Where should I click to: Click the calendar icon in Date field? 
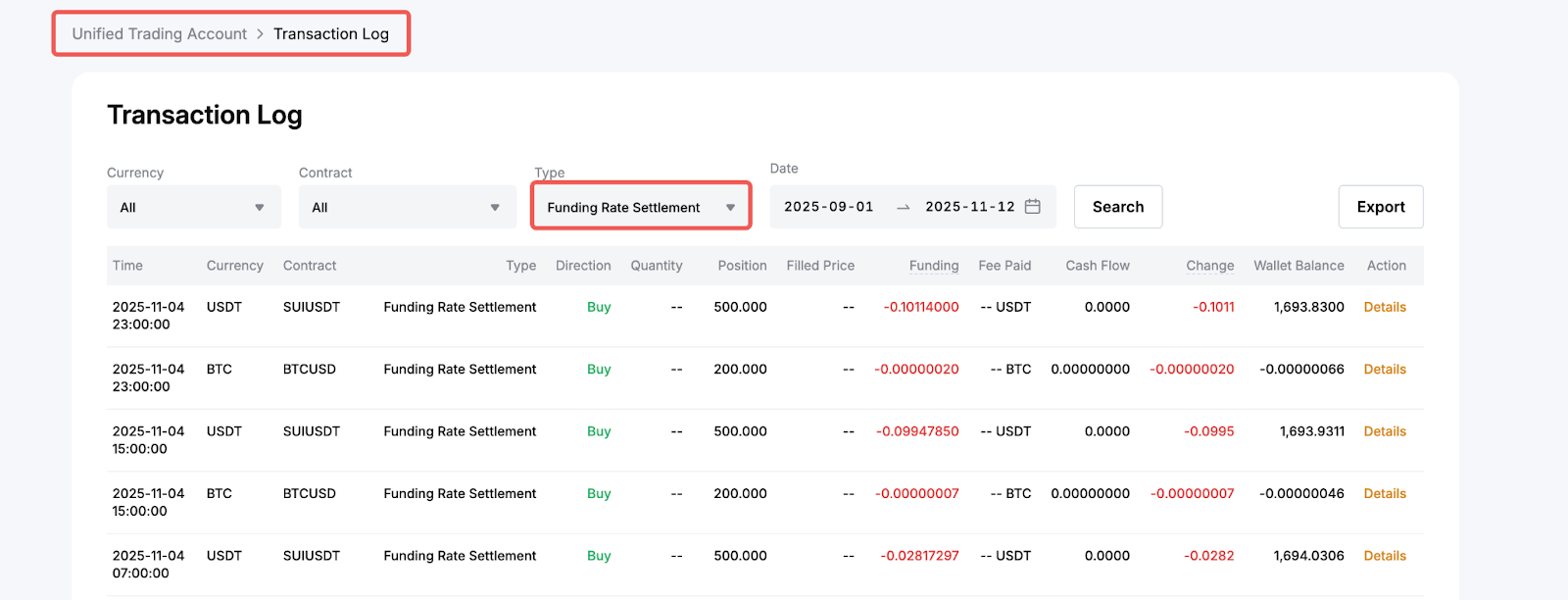point(1032,207)
